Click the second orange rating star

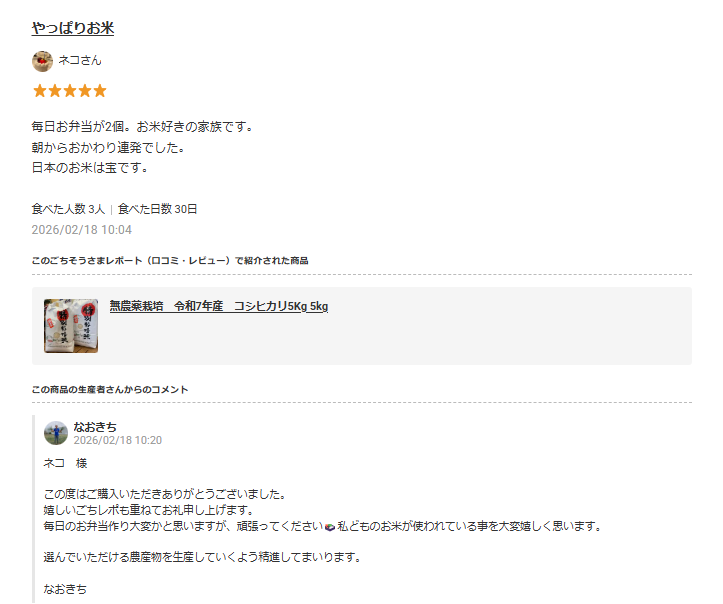tap(55, 91)
